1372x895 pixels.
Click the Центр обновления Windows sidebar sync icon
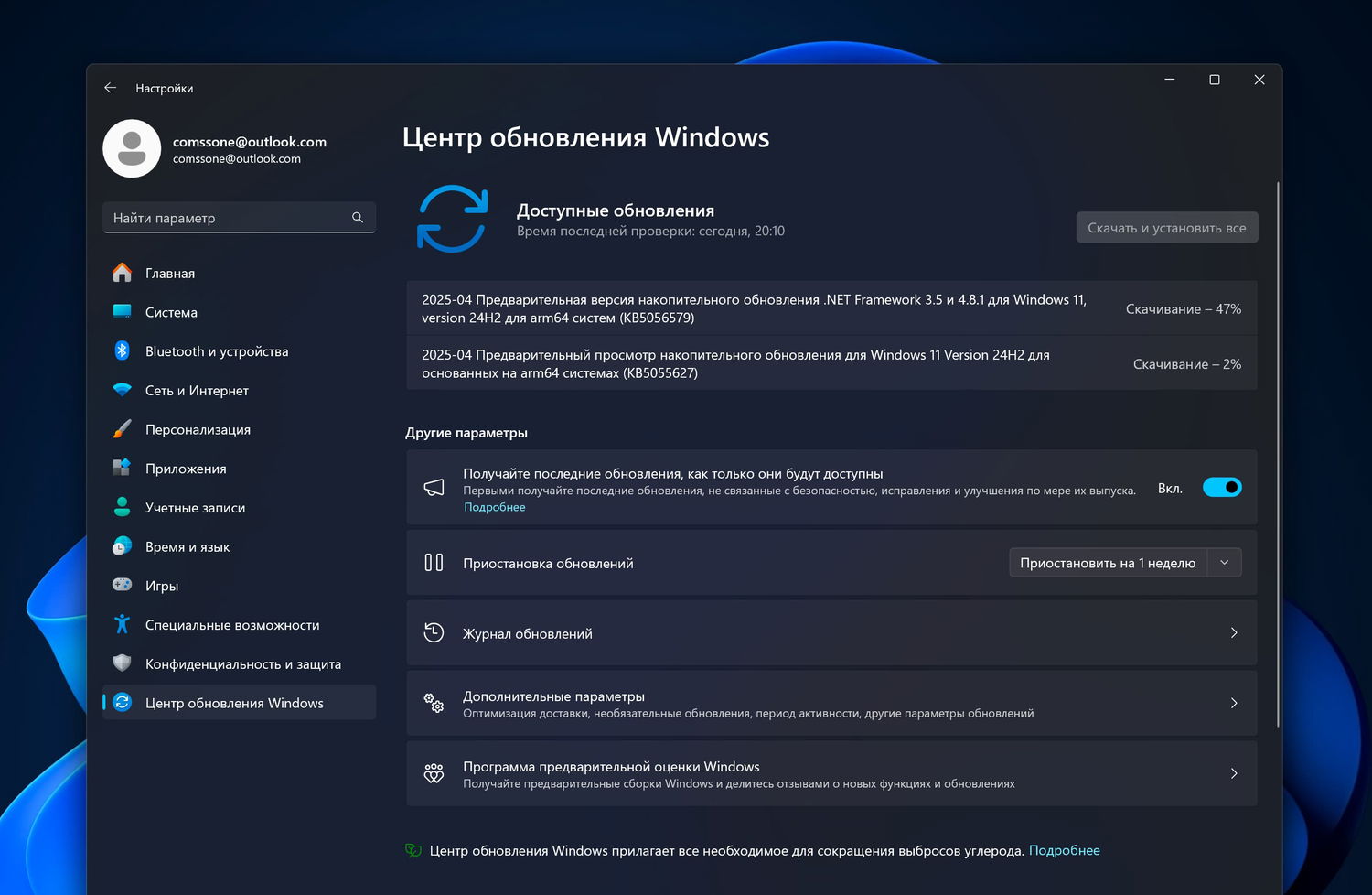pos(122,703)
